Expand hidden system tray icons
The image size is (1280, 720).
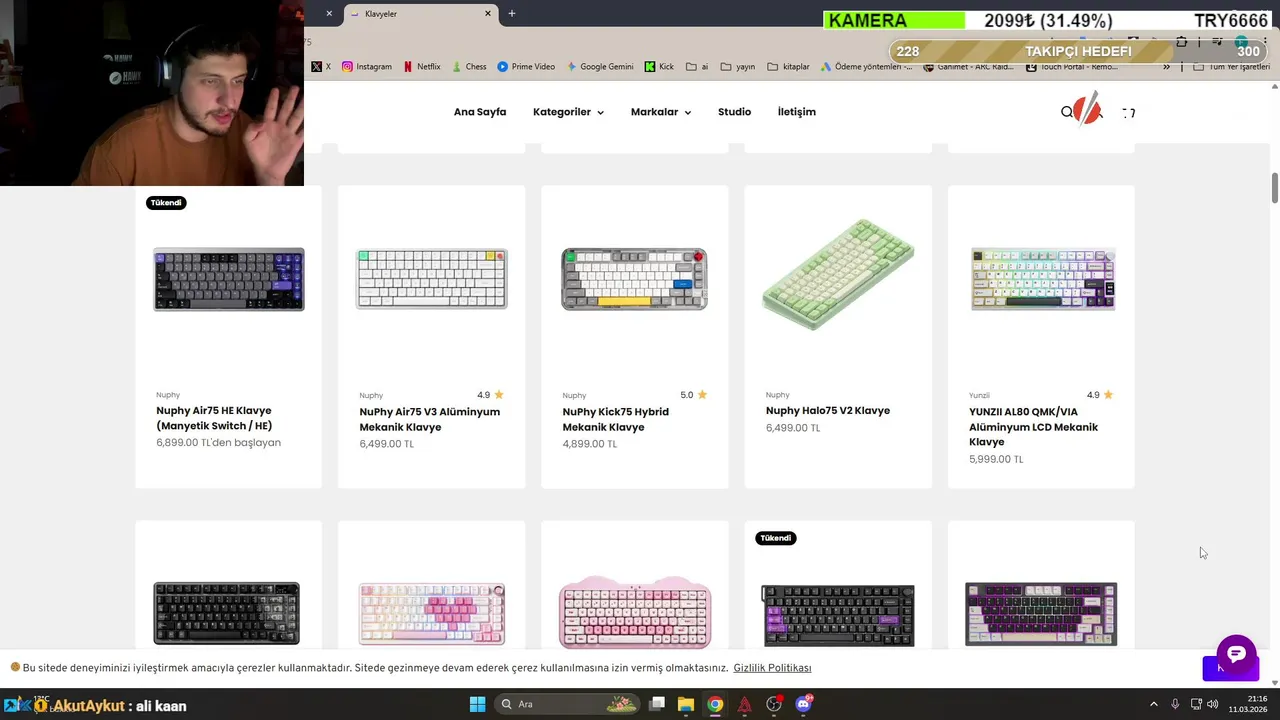tap(1153, 704)
